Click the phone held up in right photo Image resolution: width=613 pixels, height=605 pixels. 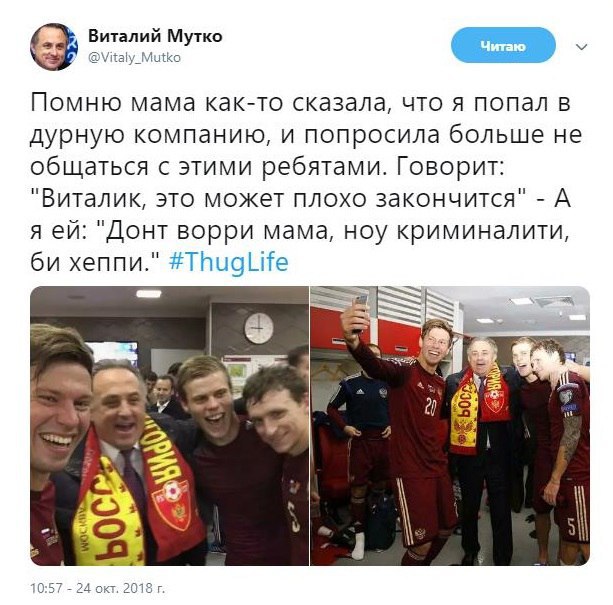360,311
